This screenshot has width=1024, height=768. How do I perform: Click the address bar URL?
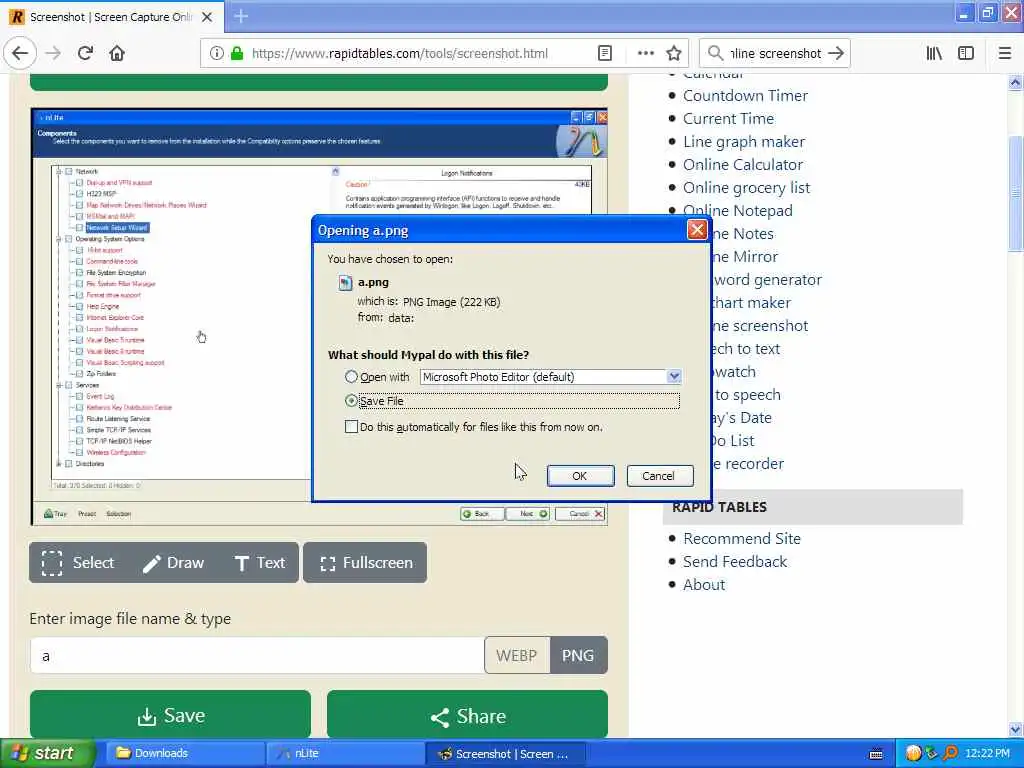(x=400, y=53)
